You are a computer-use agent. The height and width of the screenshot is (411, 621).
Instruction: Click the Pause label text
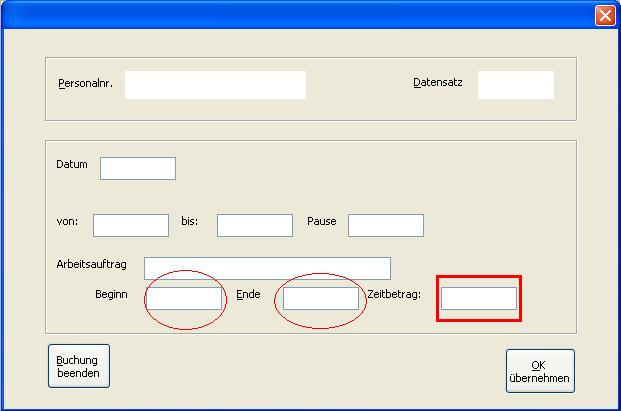tap(321, 221)
